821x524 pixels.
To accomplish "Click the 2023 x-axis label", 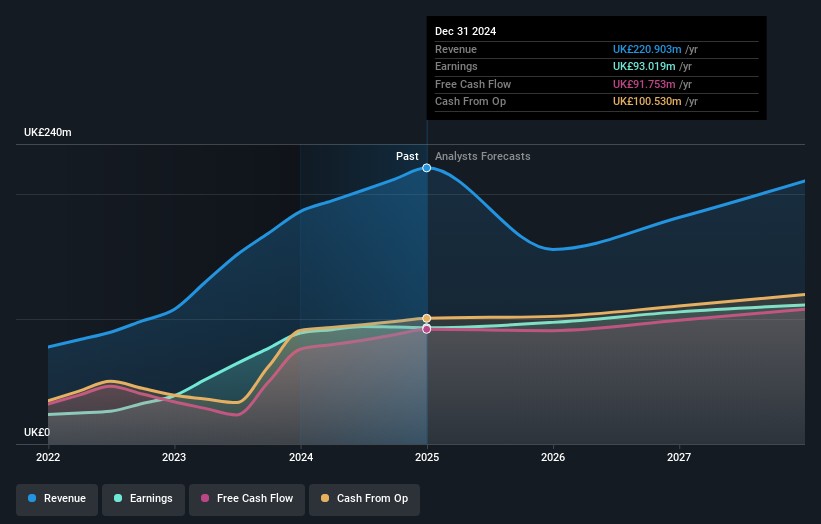I will (174, 458).
